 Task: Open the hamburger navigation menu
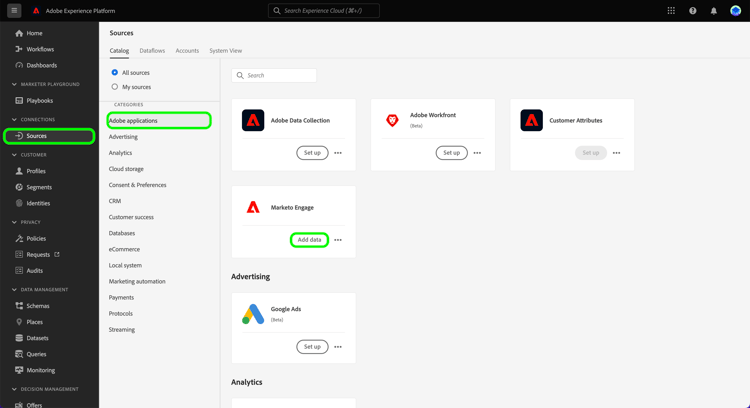click(x=14, y=11)
